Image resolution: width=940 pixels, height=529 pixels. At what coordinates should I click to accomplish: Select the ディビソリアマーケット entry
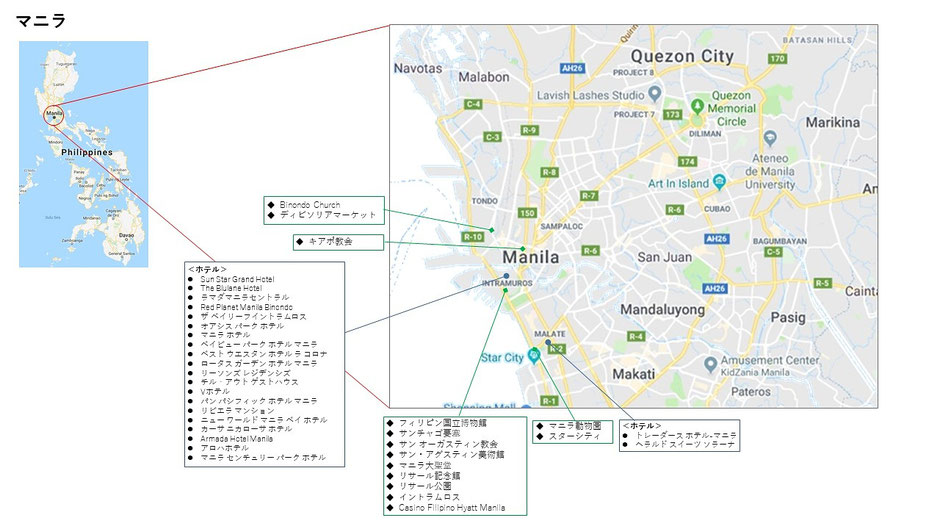point(328,215)
